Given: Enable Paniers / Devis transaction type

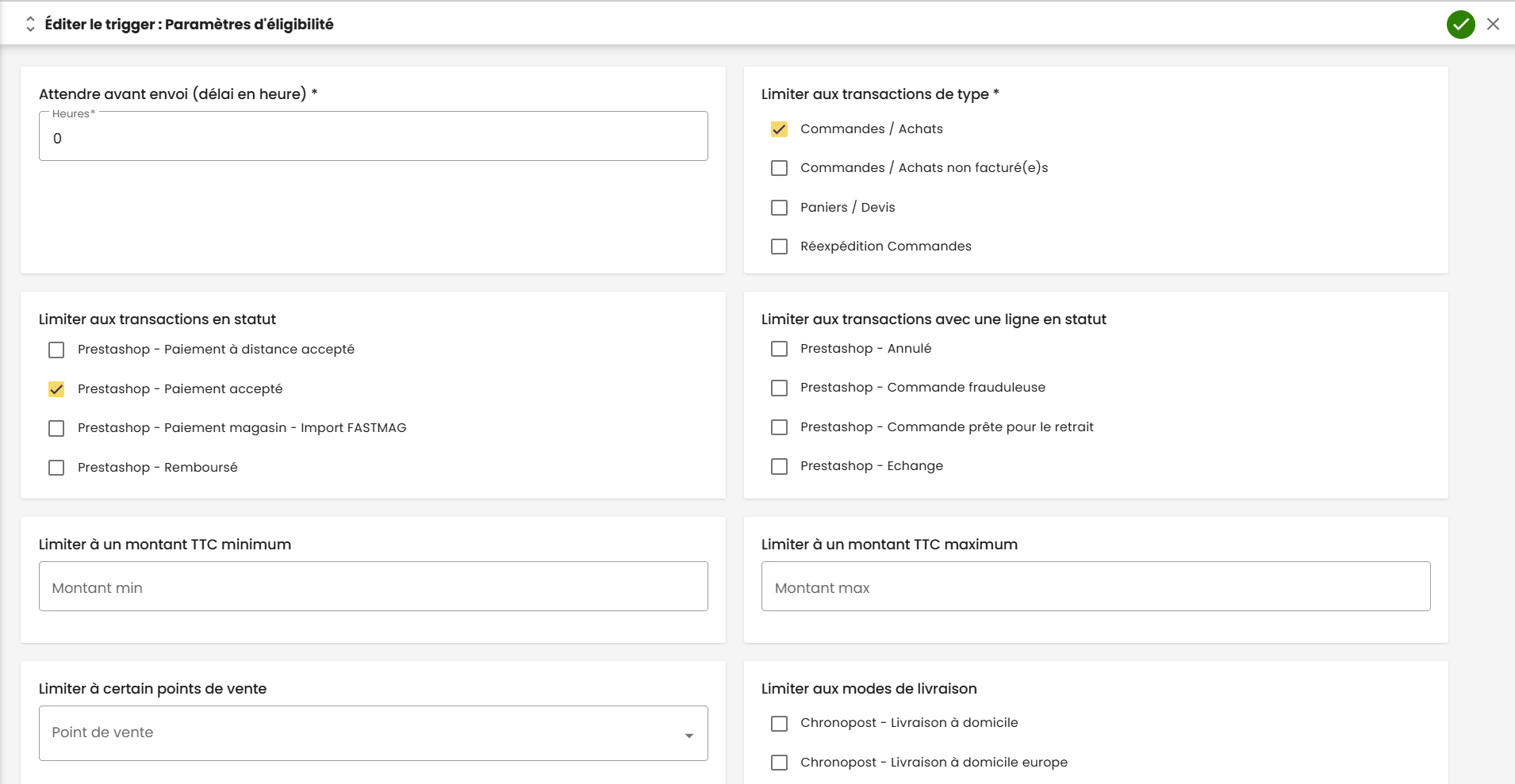Looking at the screenshot, I should [779, 208].
